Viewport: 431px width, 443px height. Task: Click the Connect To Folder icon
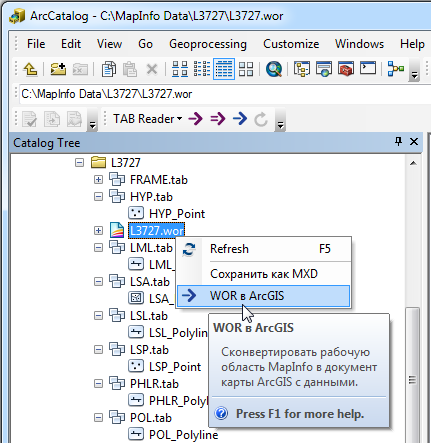click(58, 69)
